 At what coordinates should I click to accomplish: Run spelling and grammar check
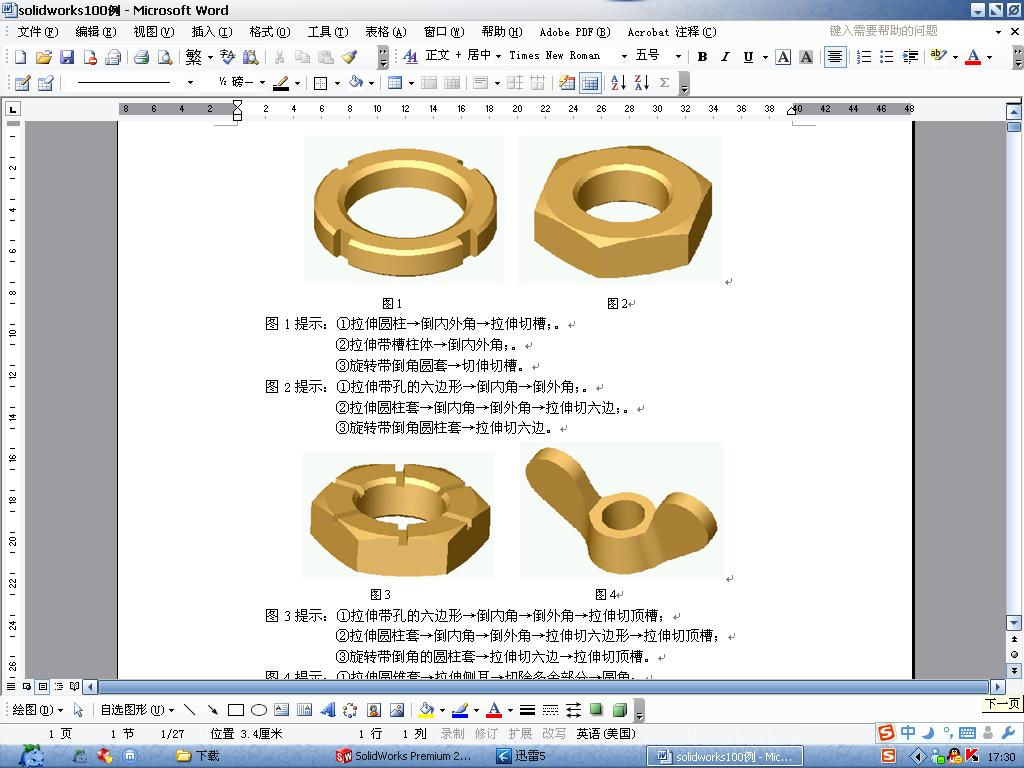coord(227,57)
